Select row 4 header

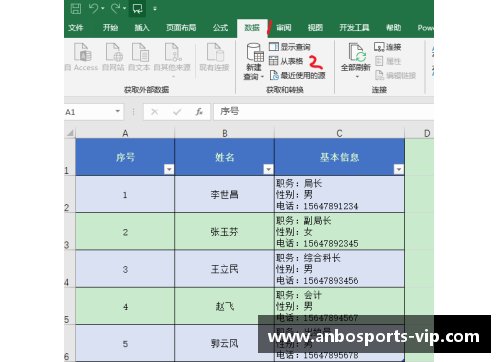69,269
